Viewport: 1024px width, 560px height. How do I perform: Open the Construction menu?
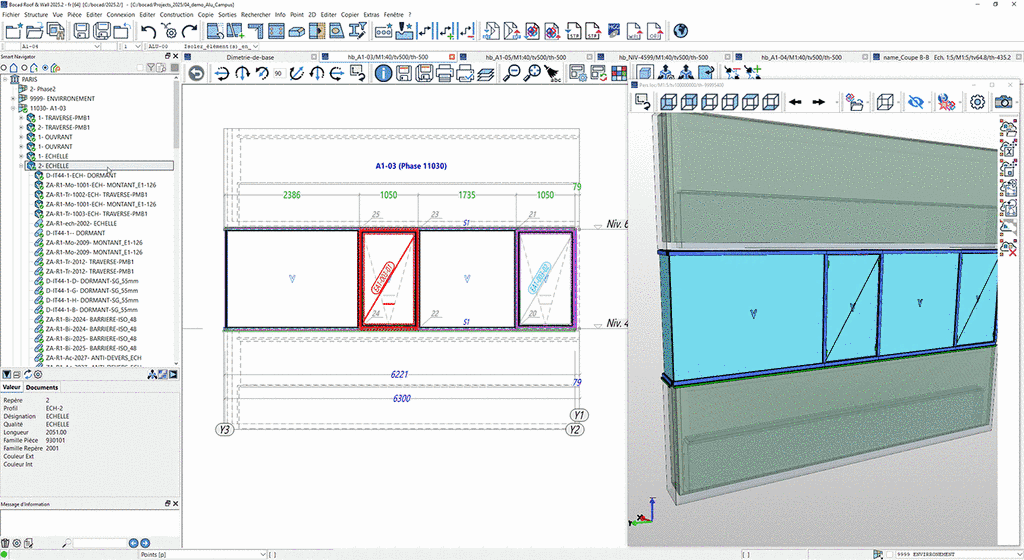(x=176, y=15)
